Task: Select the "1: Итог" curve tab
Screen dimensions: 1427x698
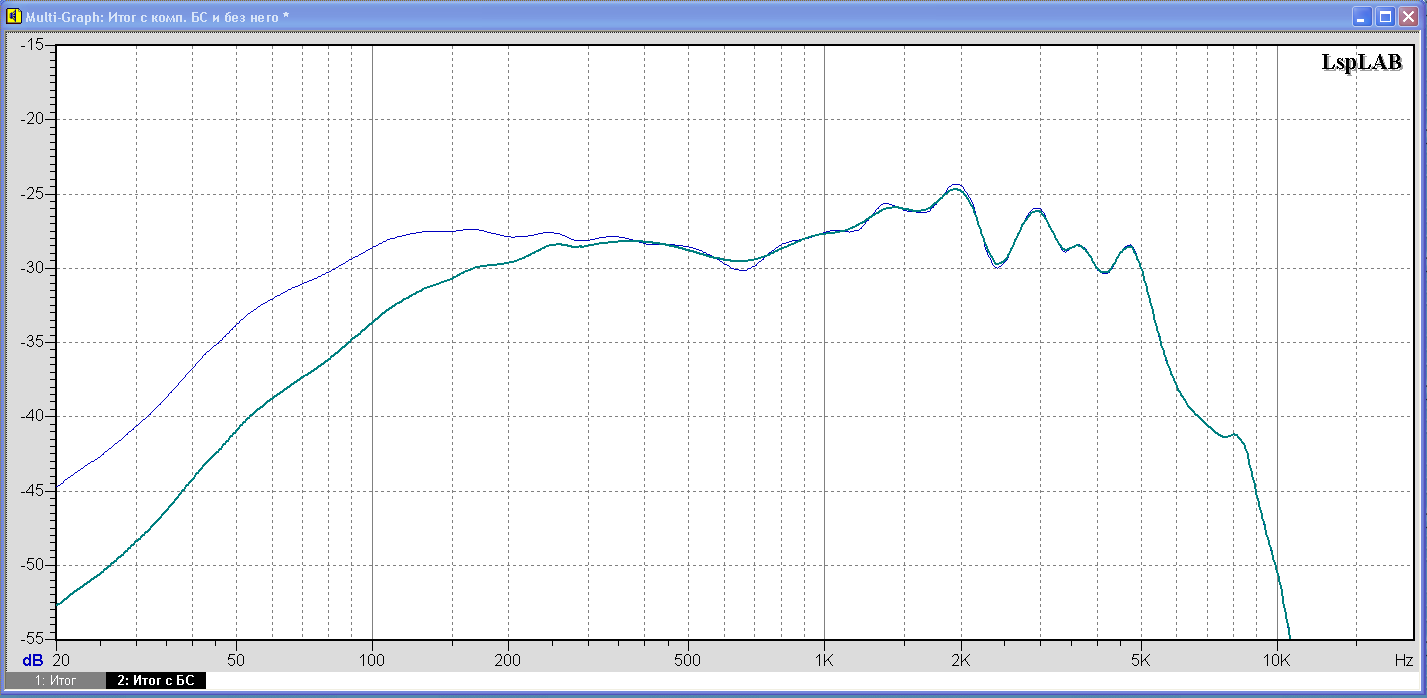Action: coord(56,681)
